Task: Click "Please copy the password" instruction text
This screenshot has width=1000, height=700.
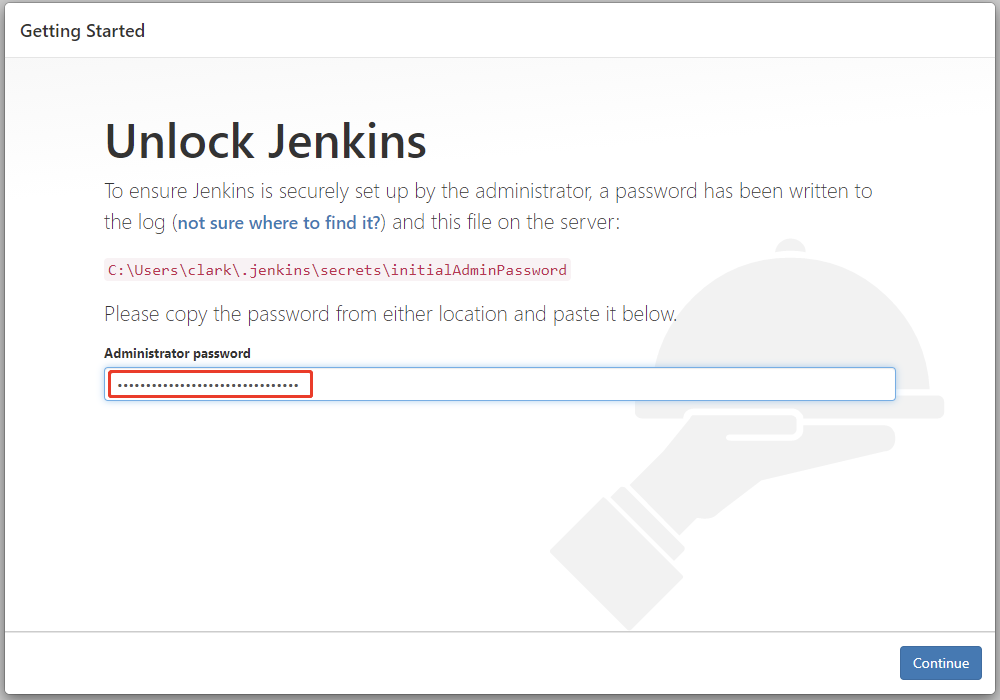Action: pyautogui.click(x=390, y=314)
